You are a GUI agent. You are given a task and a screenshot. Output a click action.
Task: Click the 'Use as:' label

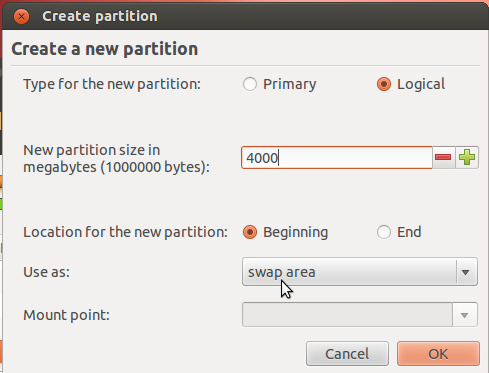[46, 272]
